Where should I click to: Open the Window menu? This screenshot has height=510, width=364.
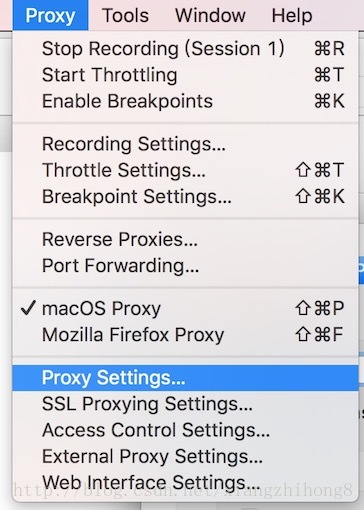point(210,15)
